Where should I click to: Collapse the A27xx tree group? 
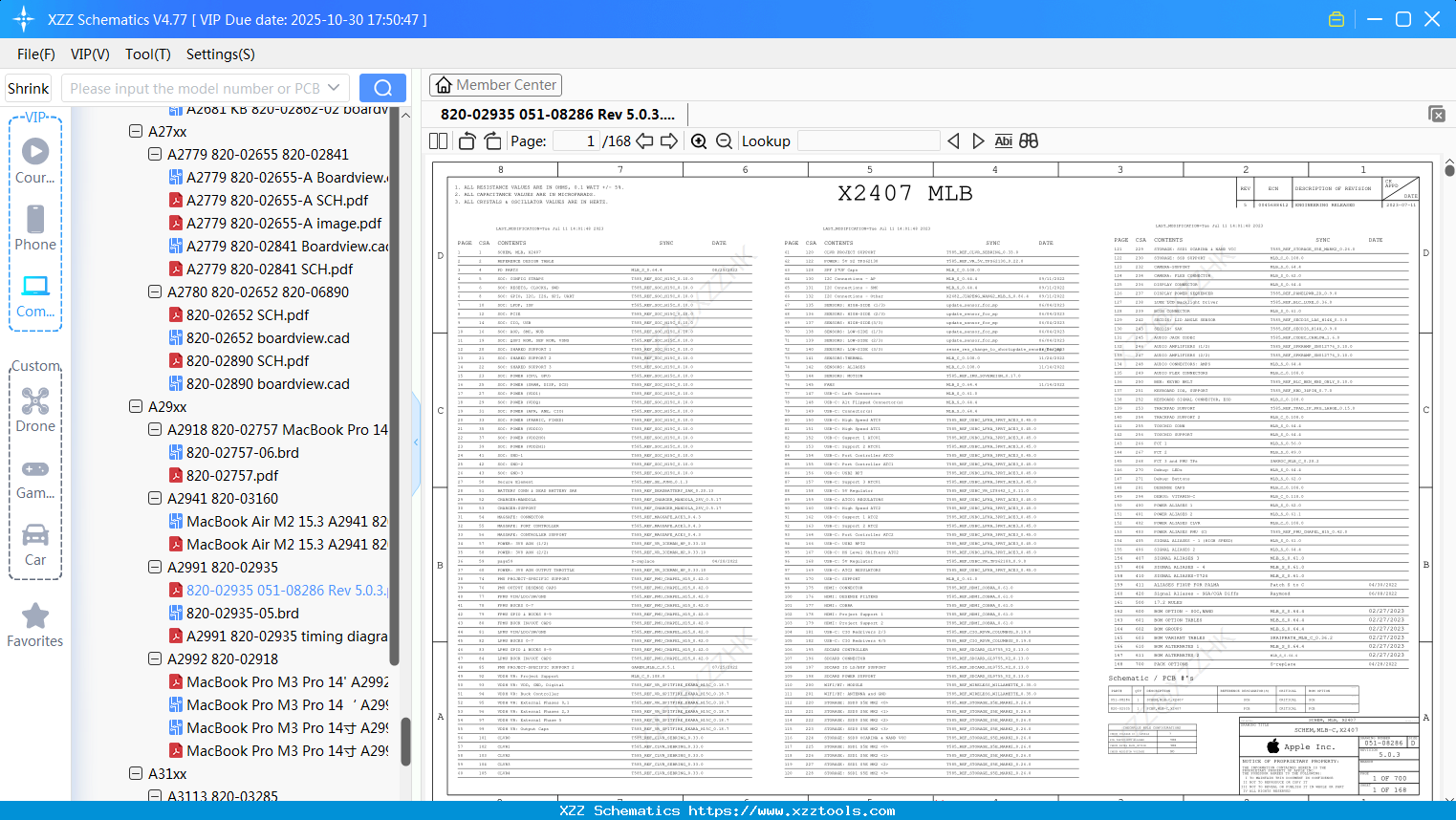[136, 131]
